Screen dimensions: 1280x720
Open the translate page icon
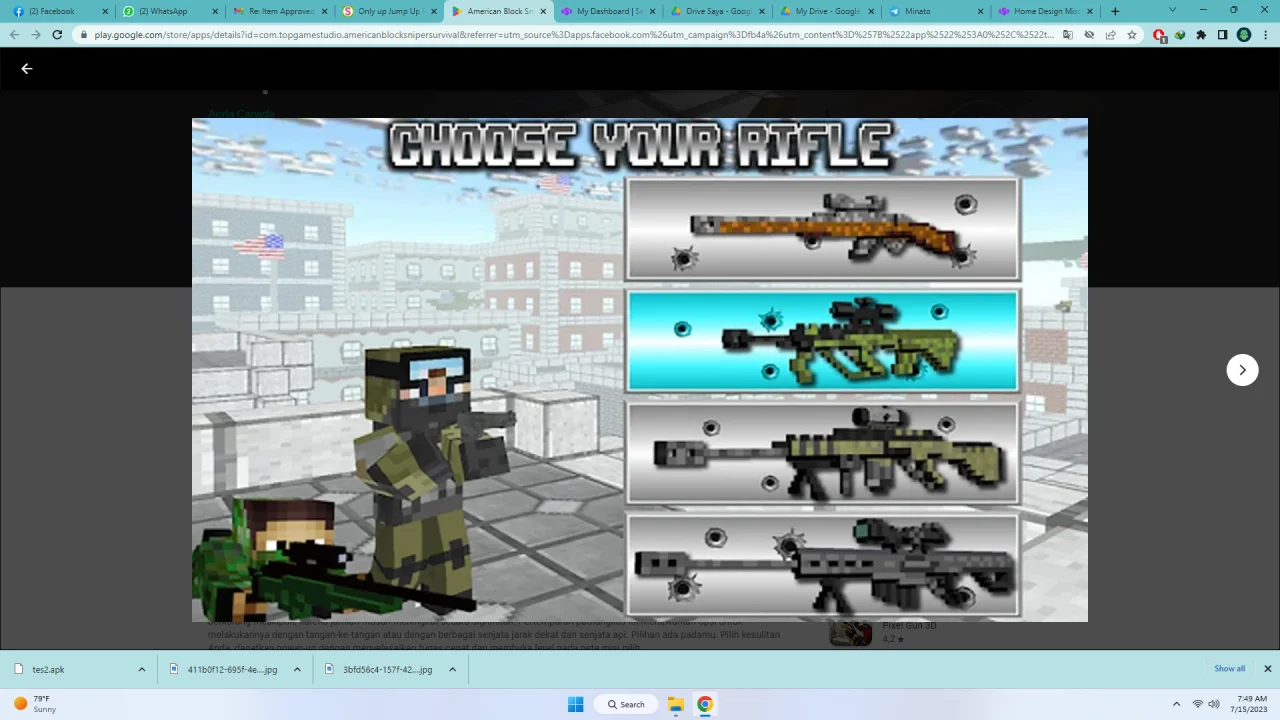point(1068,34)
